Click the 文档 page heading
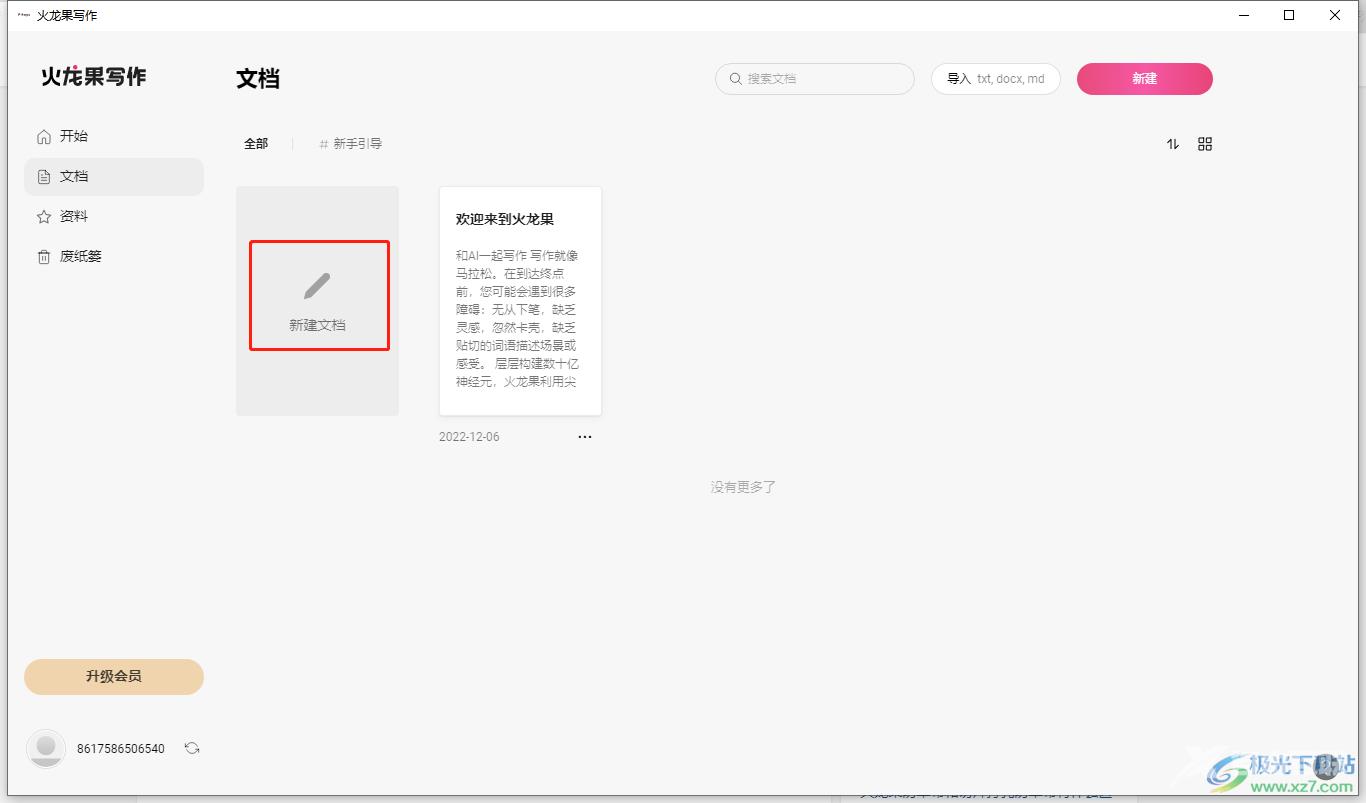The width and height of the screenshot is (1366, 803). click(x=258, y=79)
